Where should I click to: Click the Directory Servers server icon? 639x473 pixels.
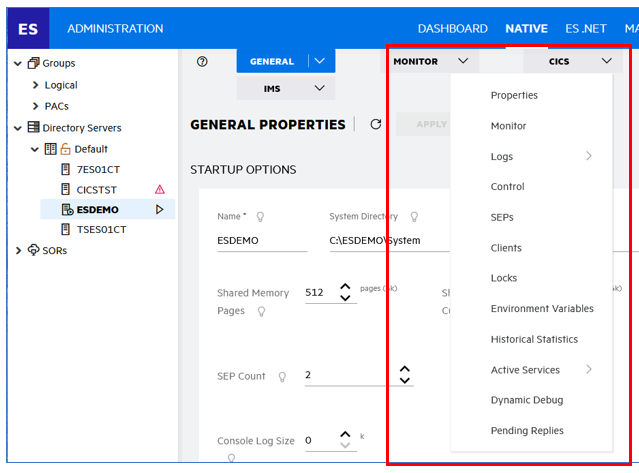(33, 127)
